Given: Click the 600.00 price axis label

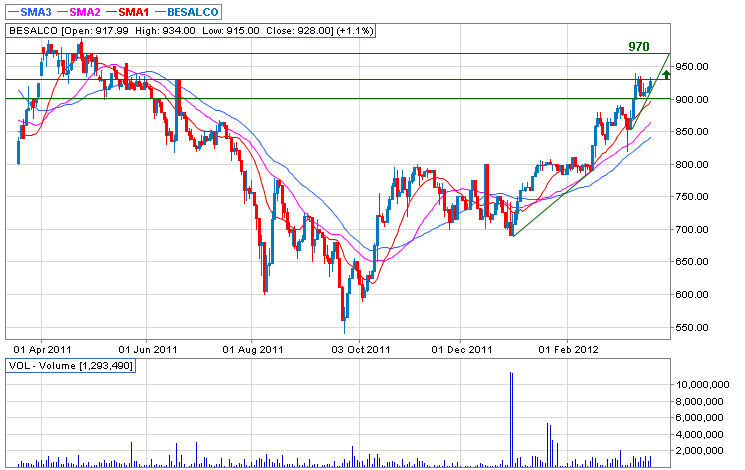Looking at the screenshot, I should click(x=692, y=295).
